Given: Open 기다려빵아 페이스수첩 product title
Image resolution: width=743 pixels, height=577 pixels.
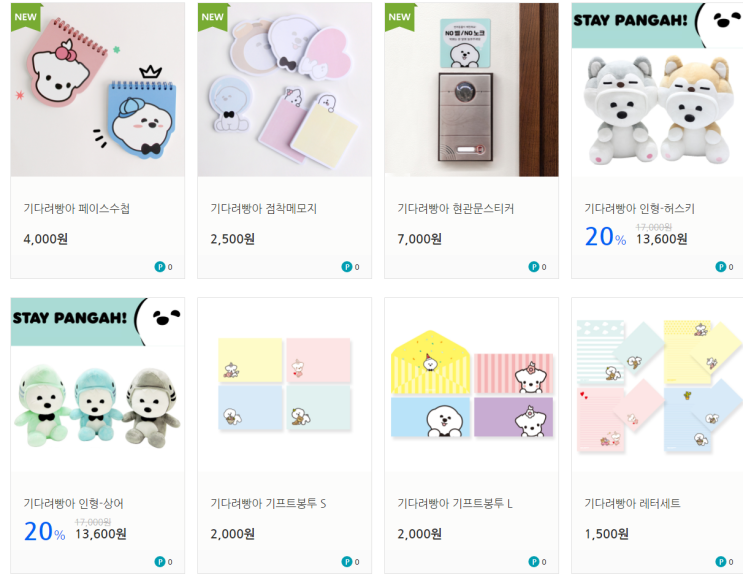Looking at the screenshot, I should [x=77, y=208].
